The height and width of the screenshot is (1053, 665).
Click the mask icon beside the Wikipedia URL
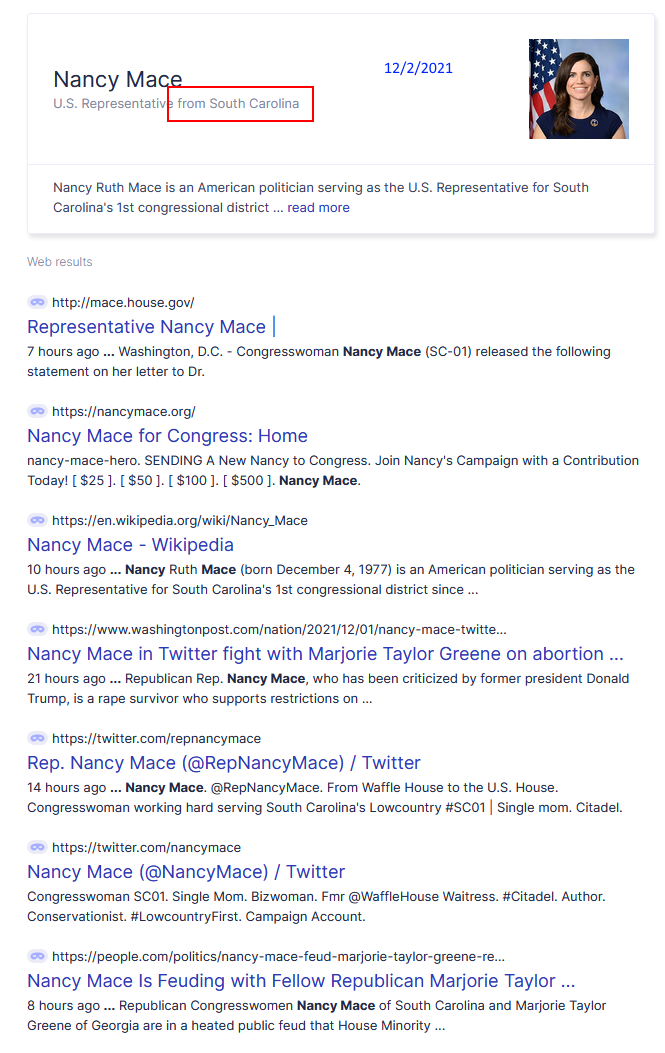point(37,520)
